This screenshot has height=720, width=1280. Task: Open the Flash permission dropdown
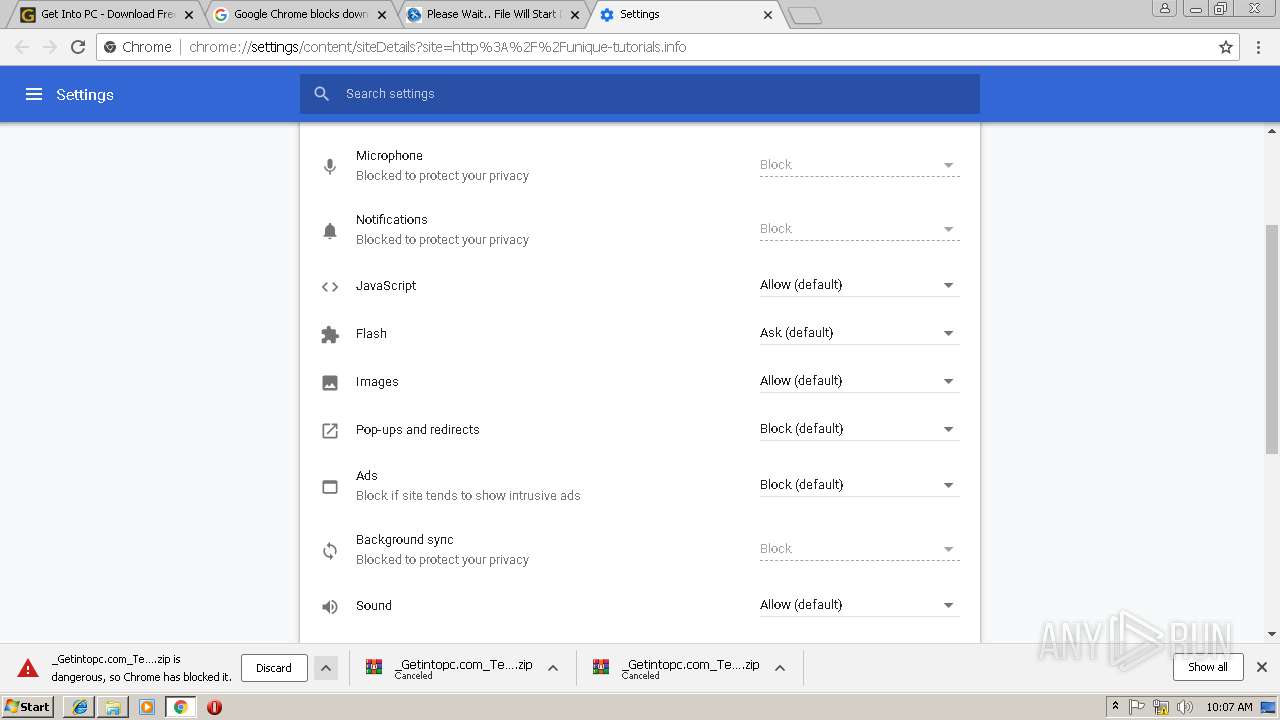coord(859,333)
